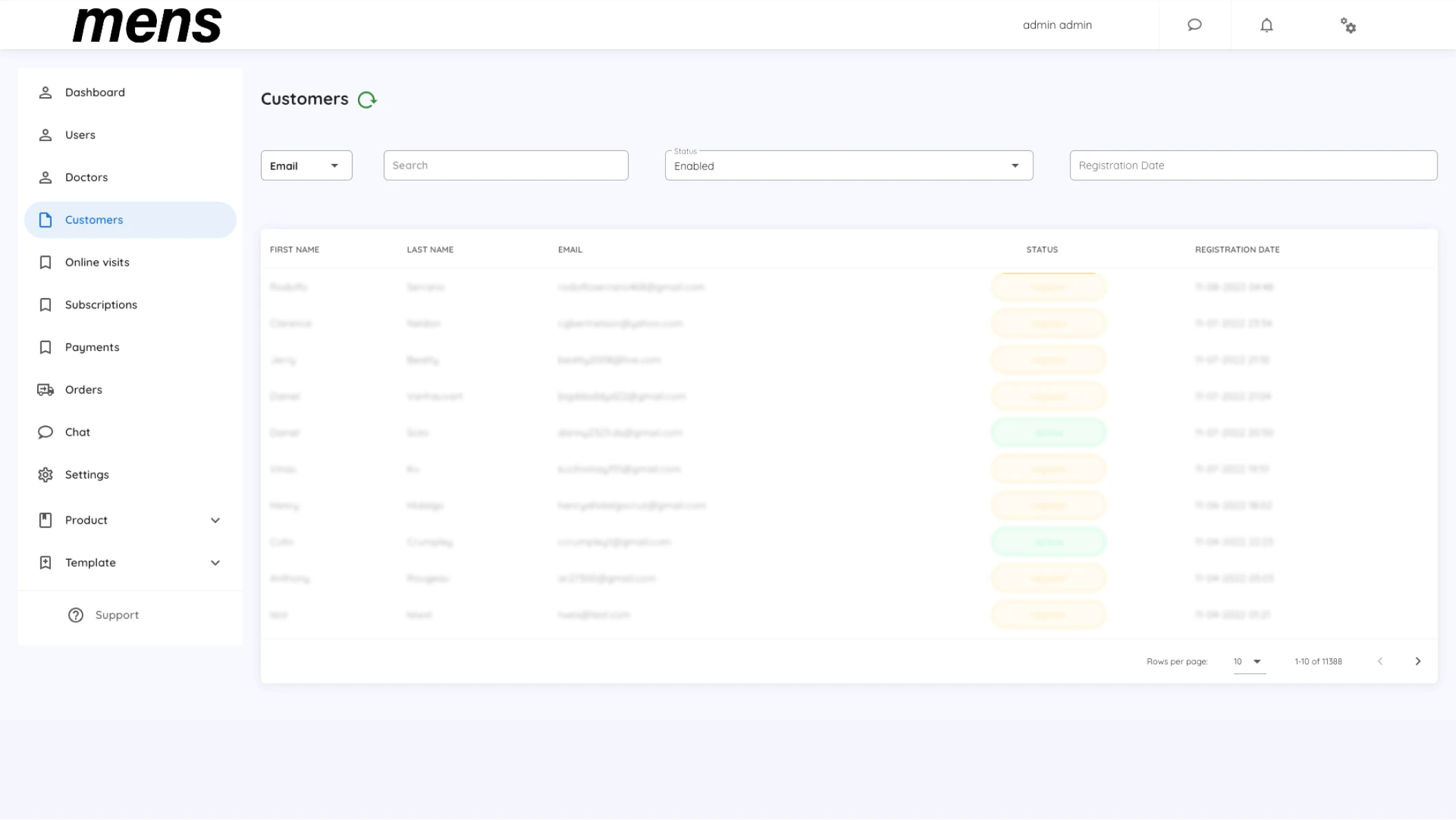Open Chat section from sidebar
Image resolution: width=1456 pixels, height=820 pixels.
pyautogui.click(x=130, y=432)
